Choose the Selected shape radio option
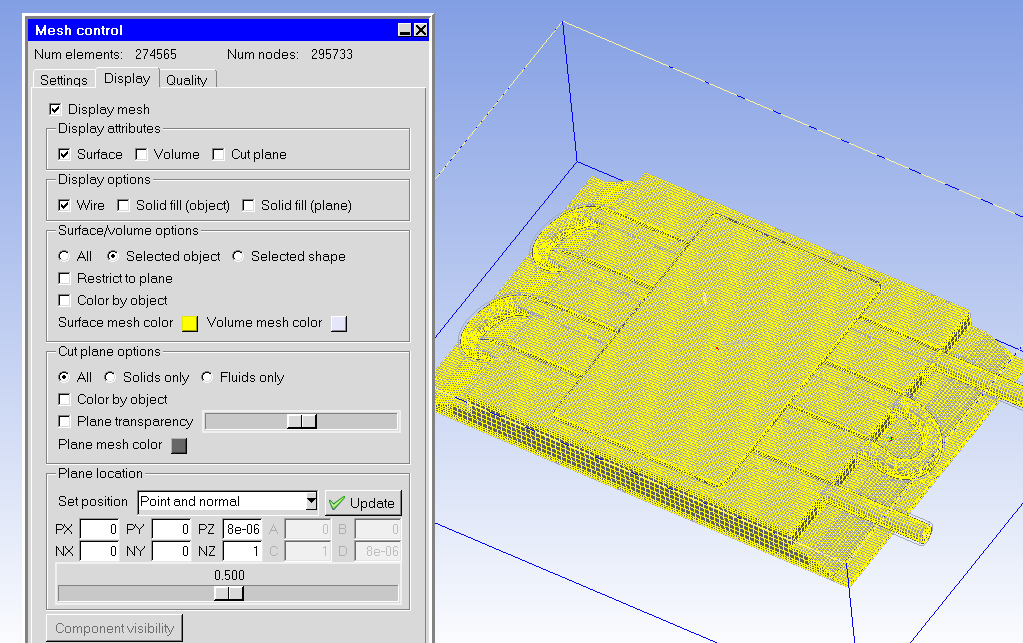 (238, 256)
